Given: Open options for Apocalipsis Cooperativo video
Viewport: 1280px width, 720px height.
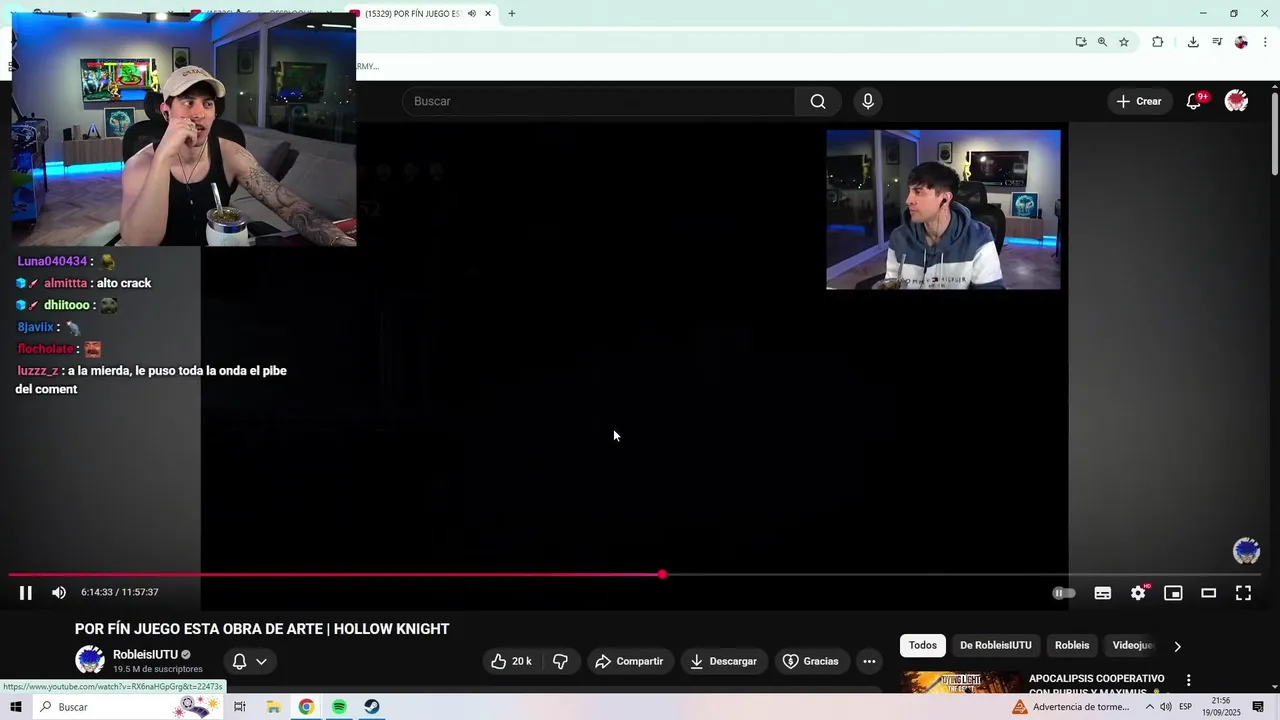Looking at the screenshot, I should click(x=1188, y=680).
